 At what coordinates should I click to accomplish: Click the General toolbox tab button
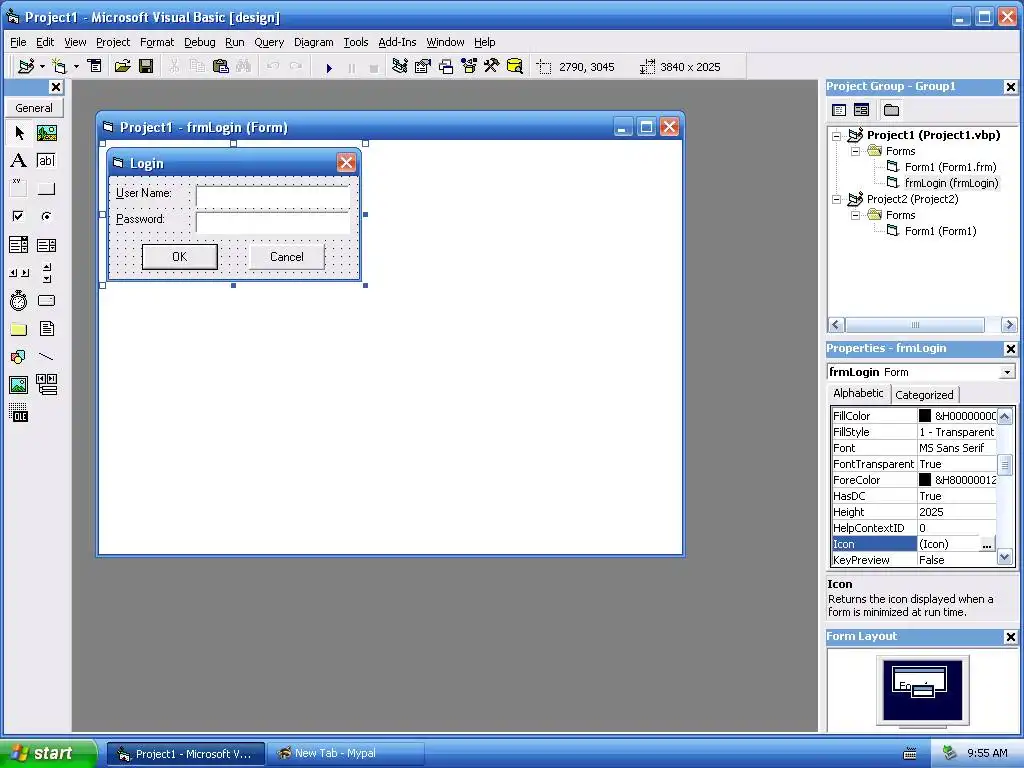point(34,108)
